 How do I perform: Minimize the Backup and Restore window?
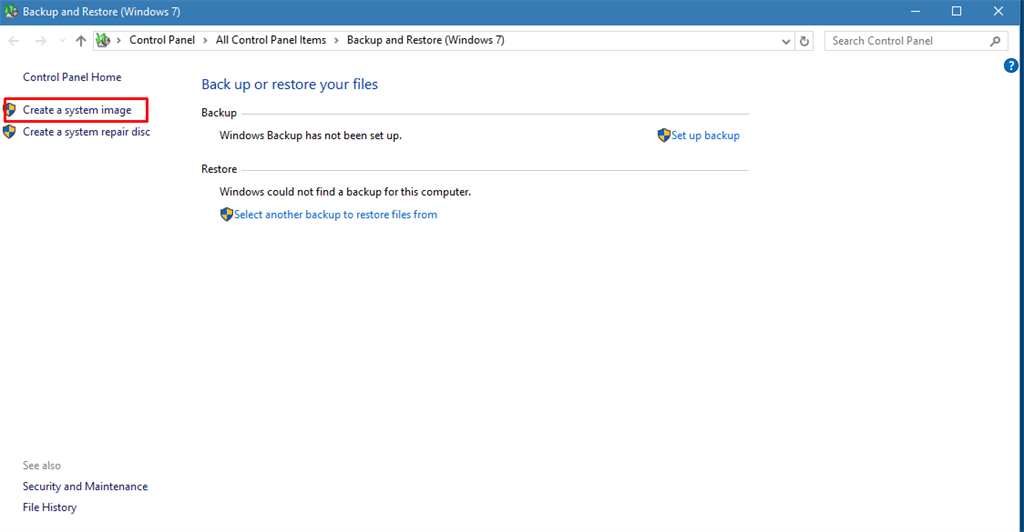[916, 12]
